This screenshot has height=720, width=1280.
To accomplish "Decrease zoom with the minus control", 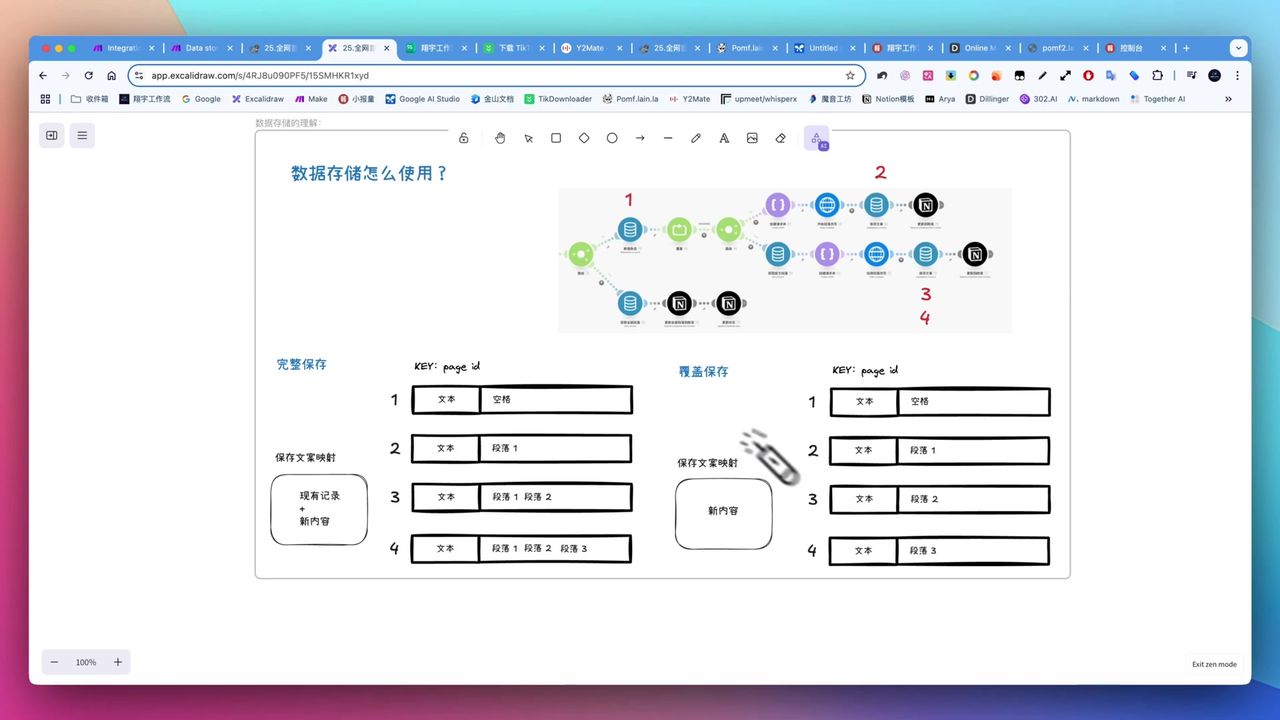I will [x=54, y=662].
